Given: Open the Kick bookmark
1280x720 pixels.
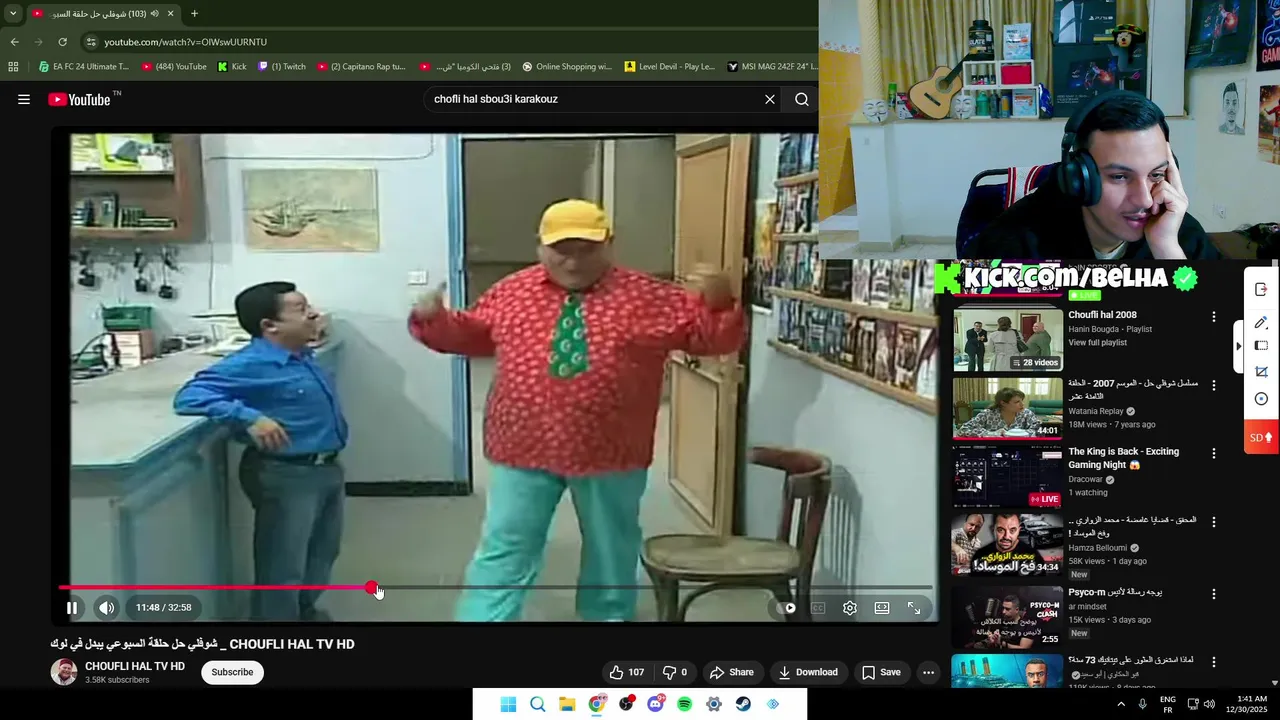Looking at the screenshot, I should [x=232, y=67].
